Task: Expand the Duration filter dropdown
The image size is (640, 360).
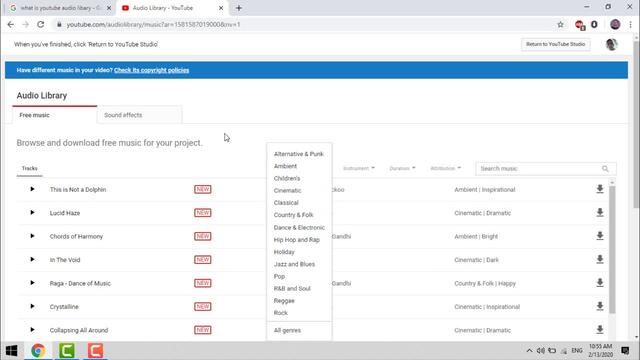Action: coord(402,168)
